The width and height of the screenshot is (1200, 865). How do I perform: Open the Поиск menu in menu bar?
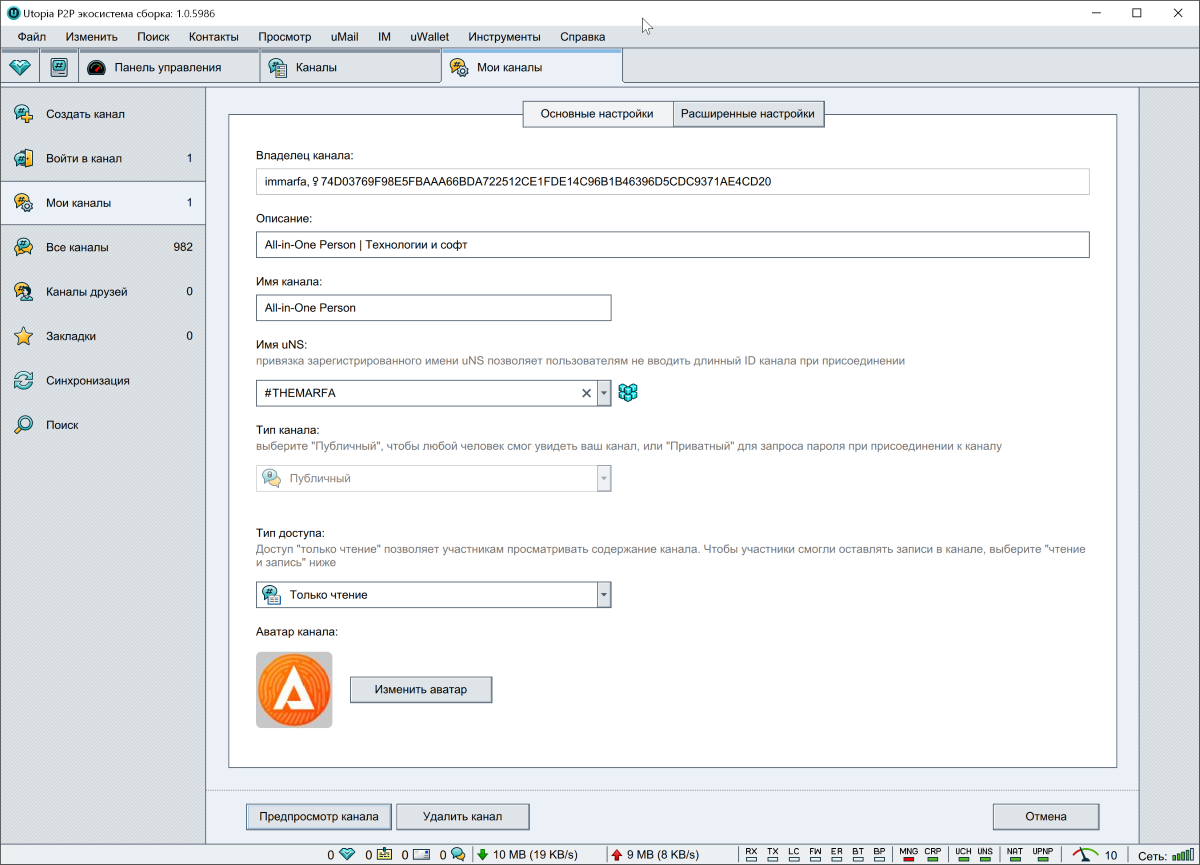pyautogui.click(x=153, y=37)
